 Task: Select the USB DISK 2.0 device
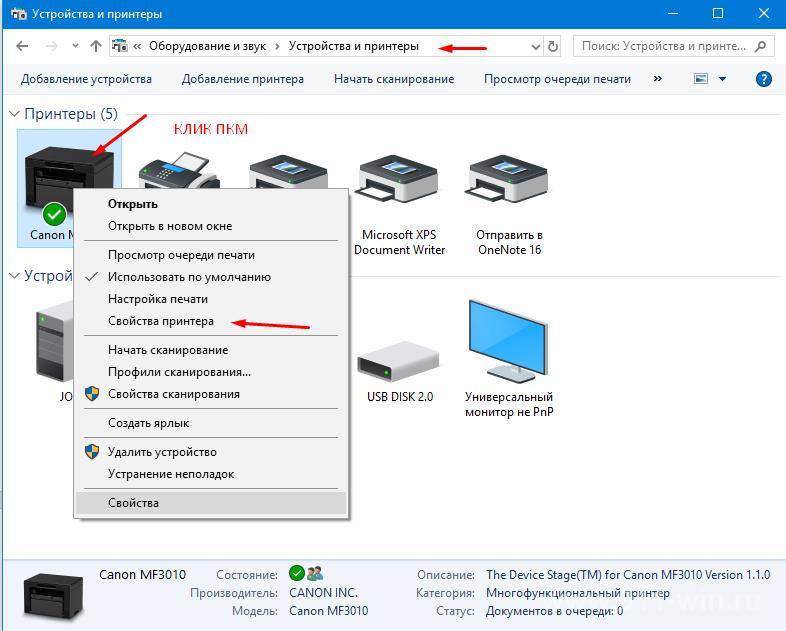(x=400, y=372)
